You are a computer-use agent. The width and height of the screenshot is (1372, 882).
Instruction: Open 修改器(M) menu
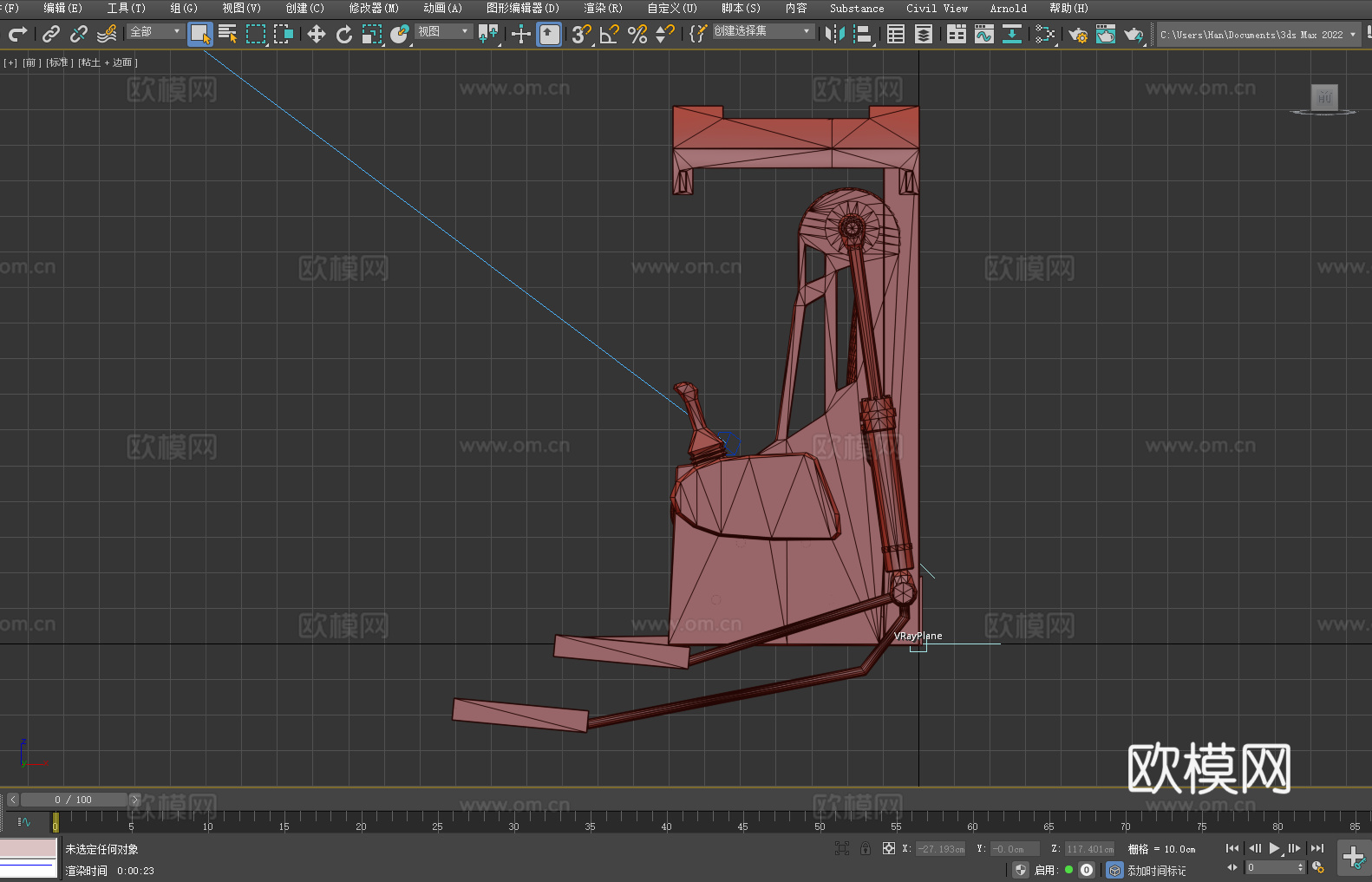point(374,8)
